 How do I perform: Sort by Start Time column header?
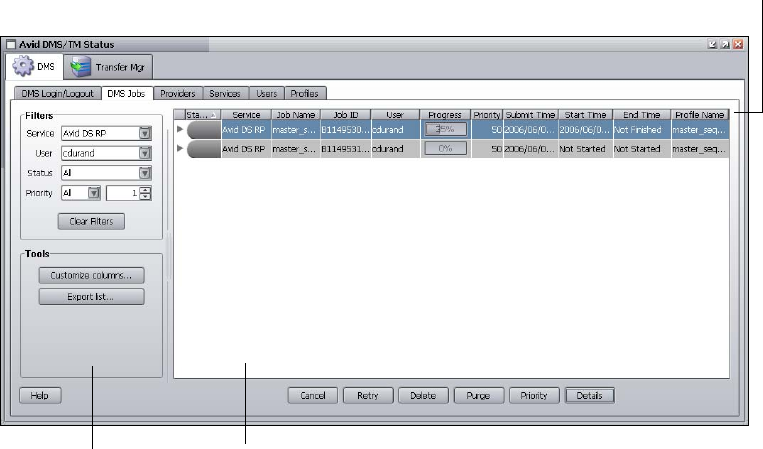pyautogui.click(x=585, y=115)
